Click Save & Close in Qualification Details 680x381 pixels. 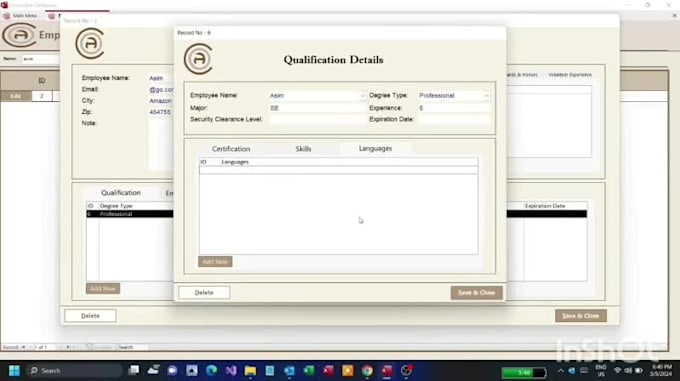[477, 293]
